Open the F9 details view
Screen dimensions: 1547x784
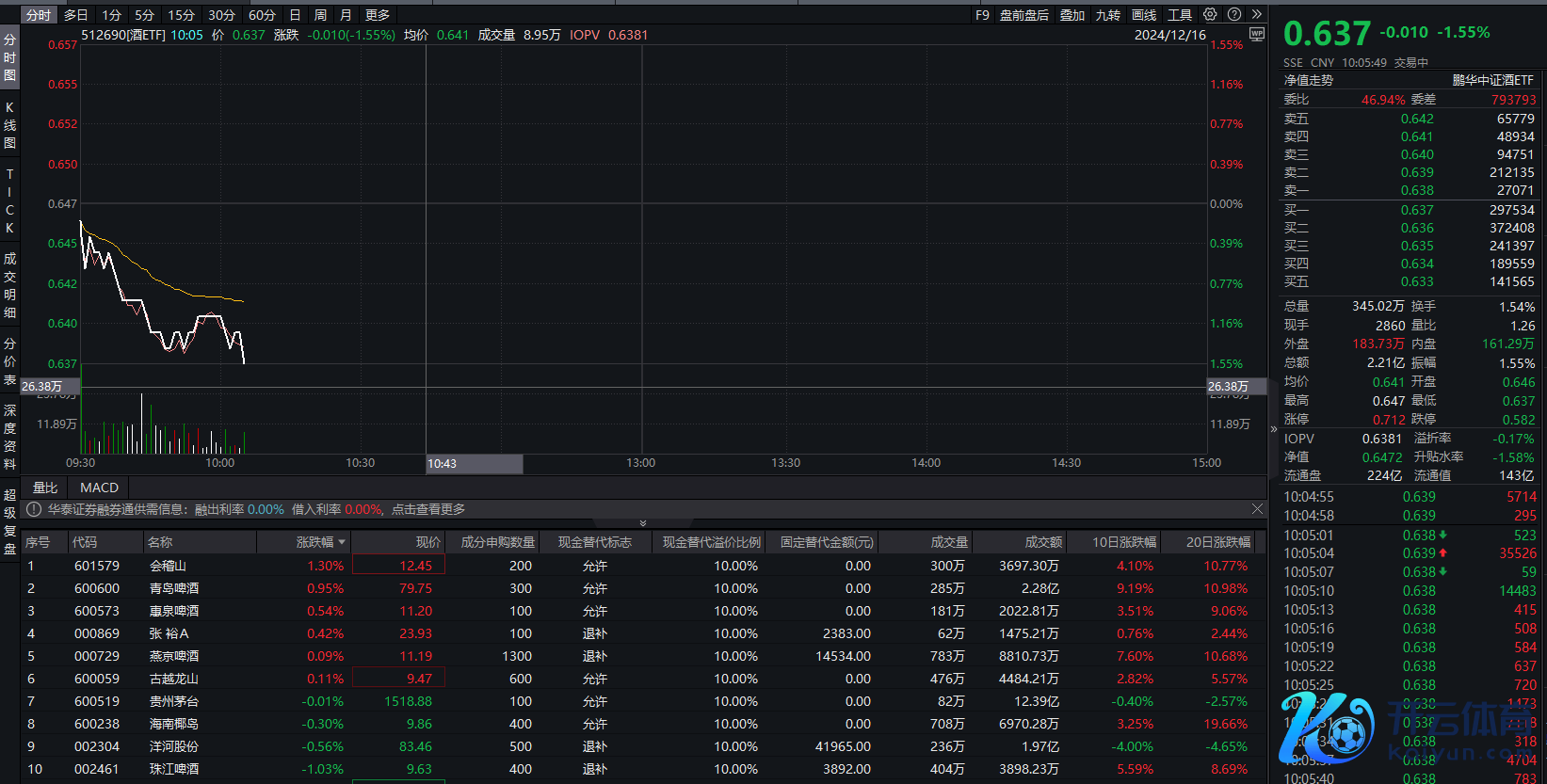pos(982,15)
